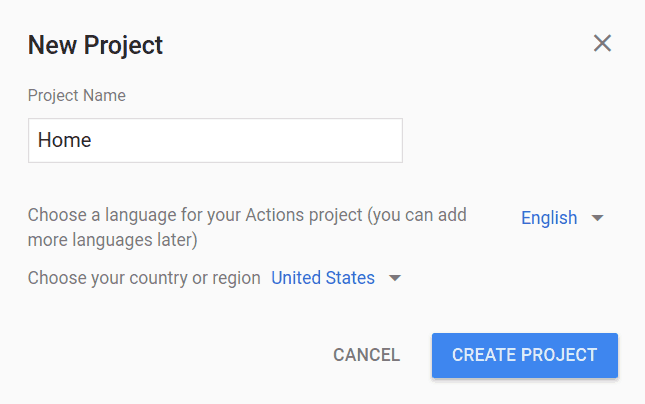This screenshot has width=645, height=404.
Task: Click the country dropdown arrow
Action: (395, 279)
